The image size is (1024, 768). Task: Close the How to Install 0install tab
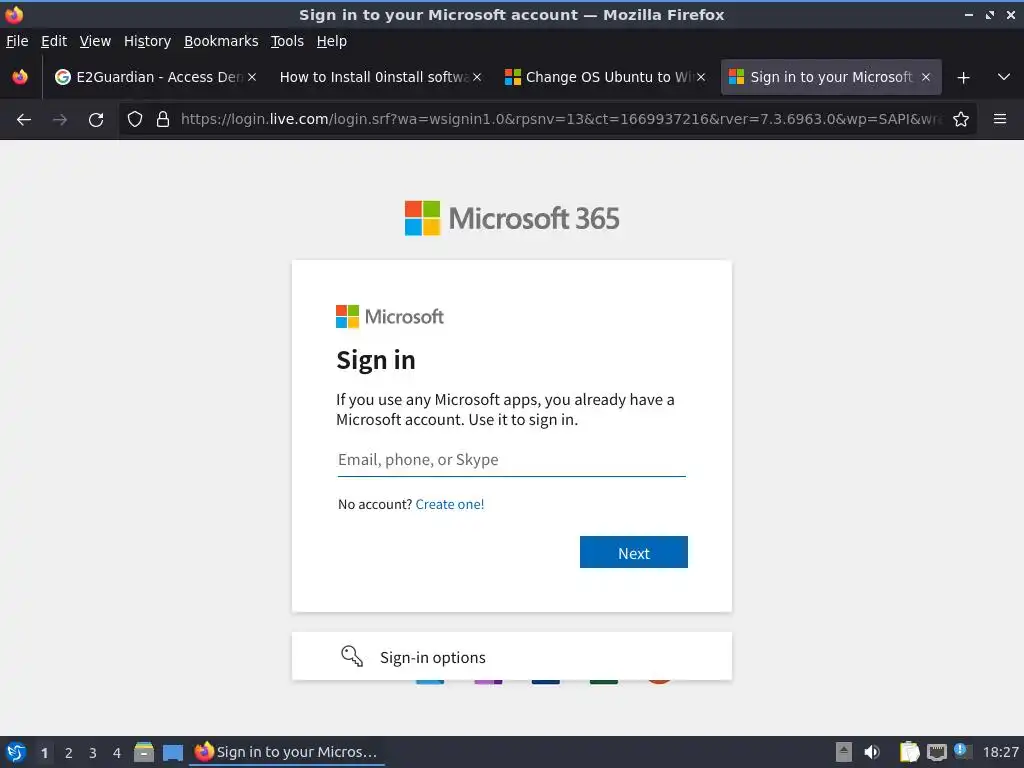pyautogui.click(x=477, y=77)
